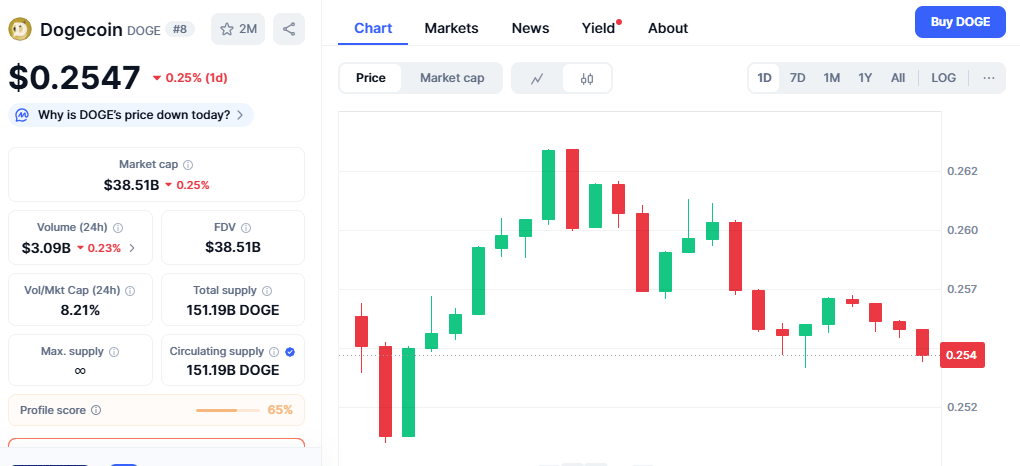Toggle chart to Price view

371,78
